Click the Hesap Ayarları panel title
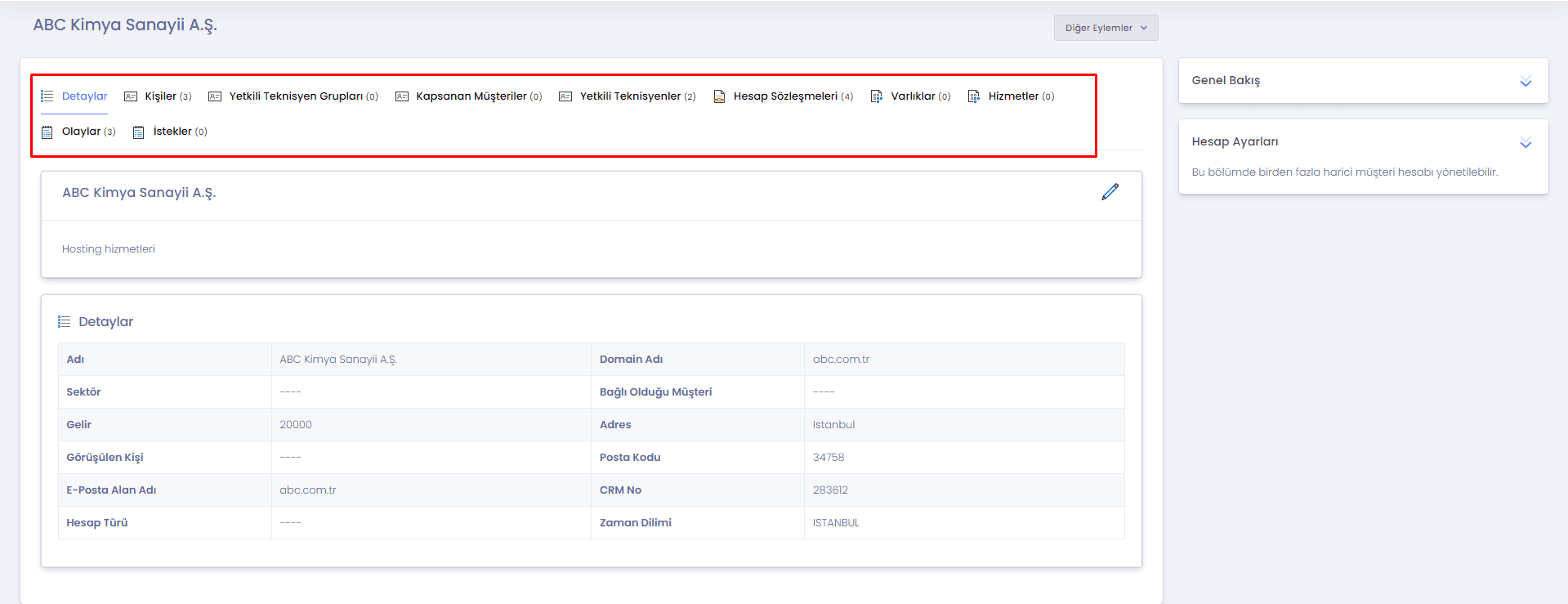This screenshot has height=604, width=1568. click(1235, 141)
